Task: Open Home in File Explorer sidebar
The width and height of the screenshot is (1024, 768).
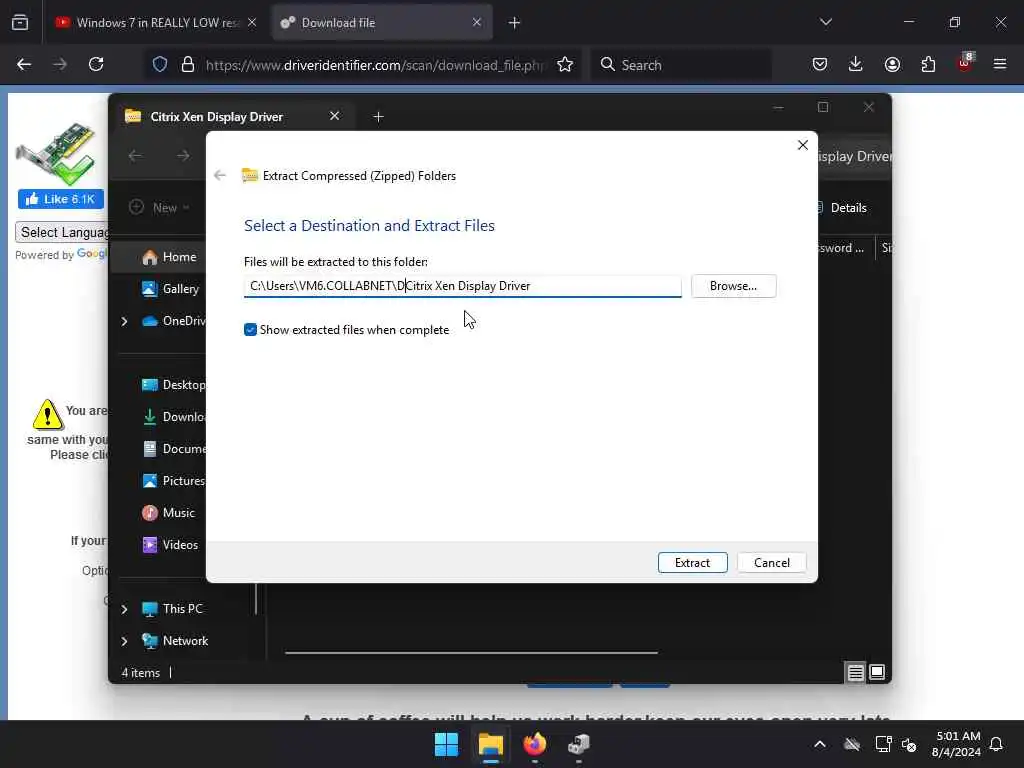Action: (x=170, y=257)
